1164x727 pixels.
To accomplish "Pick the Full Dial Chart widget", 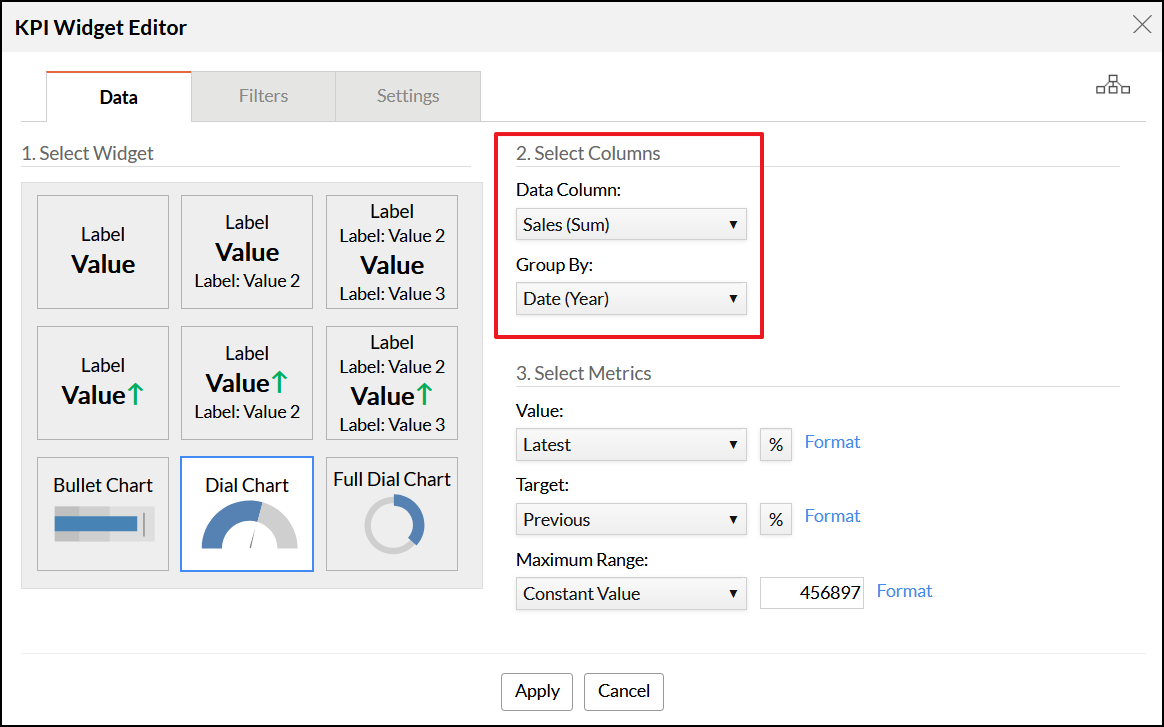I will (392, 514).
